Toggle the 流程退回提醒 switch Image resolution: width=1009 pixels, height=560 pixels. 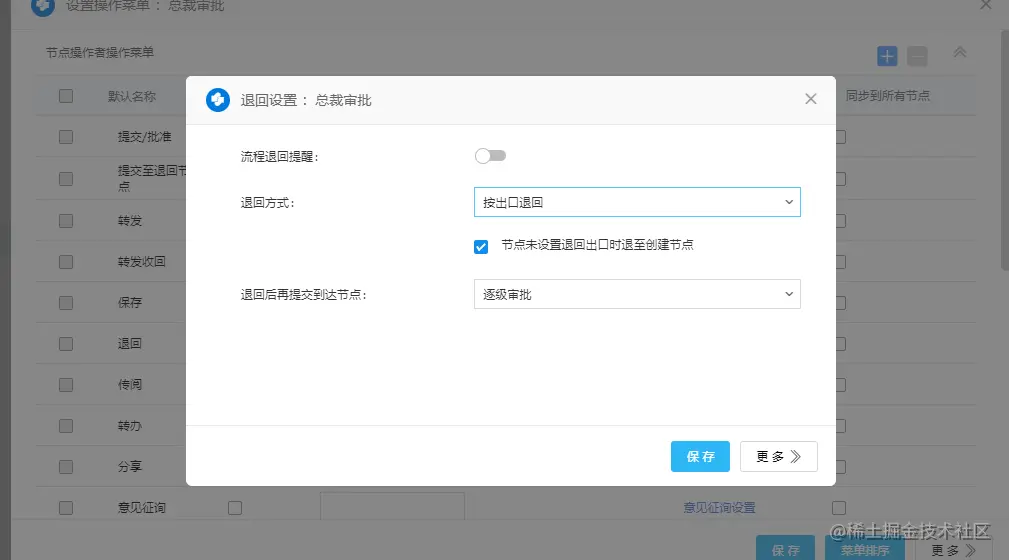click(x=490, y=156)
